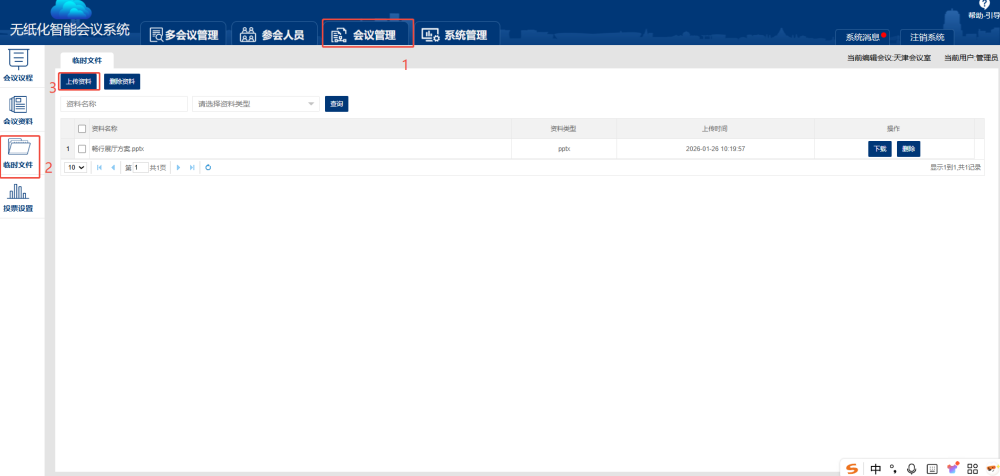Open 系统消息 notifications
1000x476 pixels.
(x=862, y=37)
